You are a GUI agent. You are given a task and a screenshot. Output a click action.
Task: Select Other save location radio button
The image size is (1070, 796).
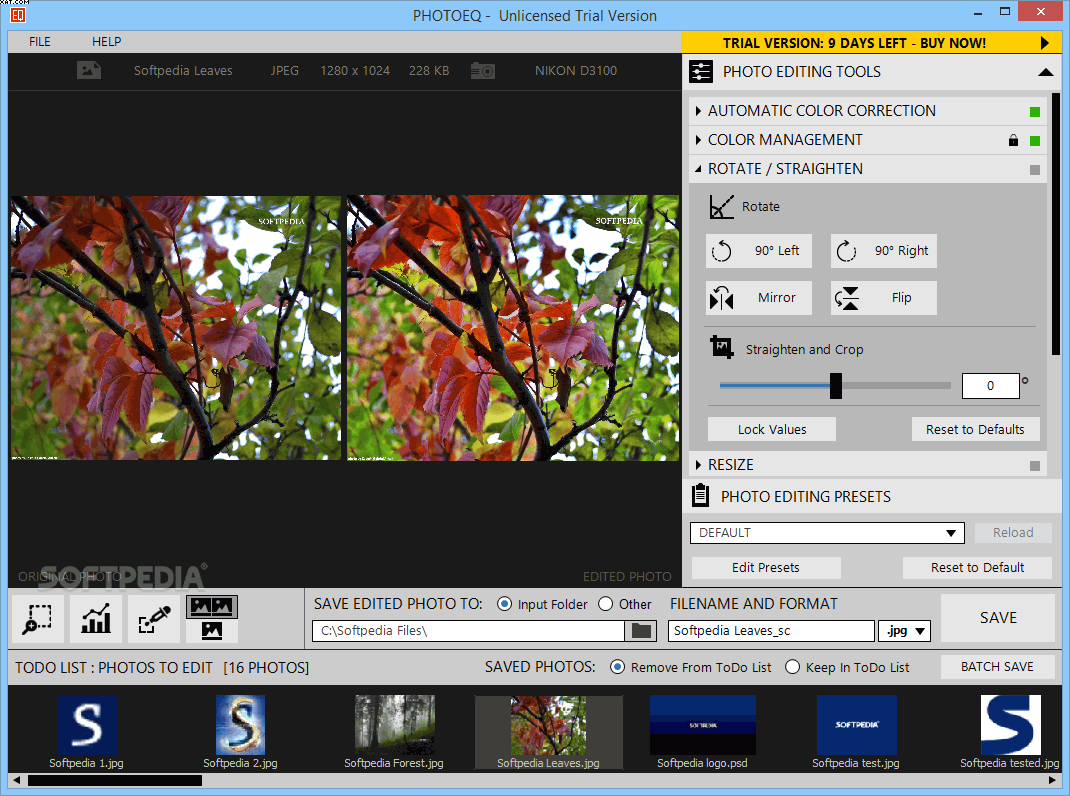(x=605, y=604)
